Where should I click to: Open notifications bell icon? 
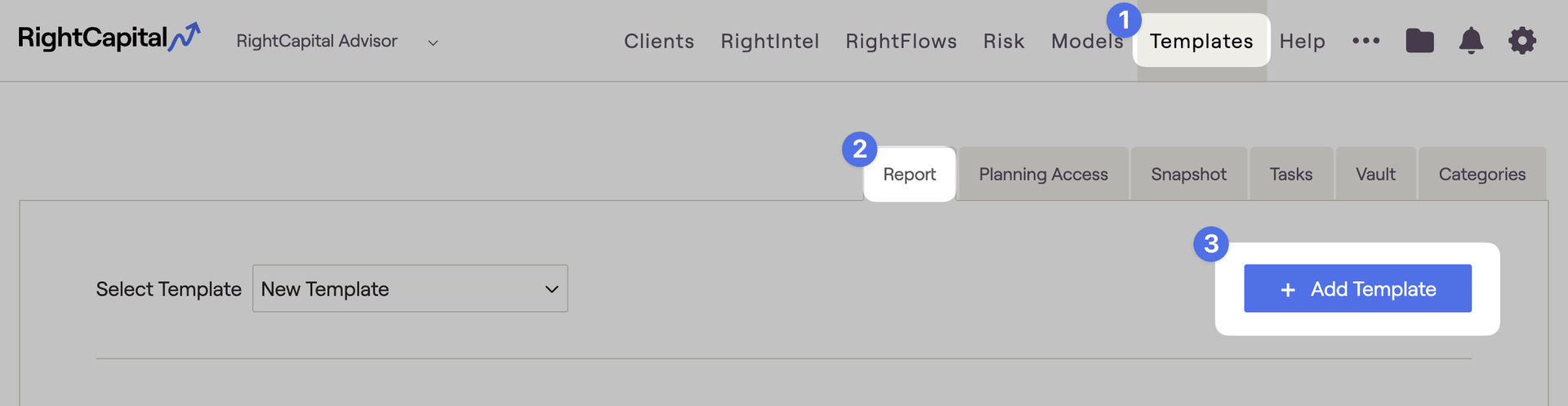click(1471, 41)
